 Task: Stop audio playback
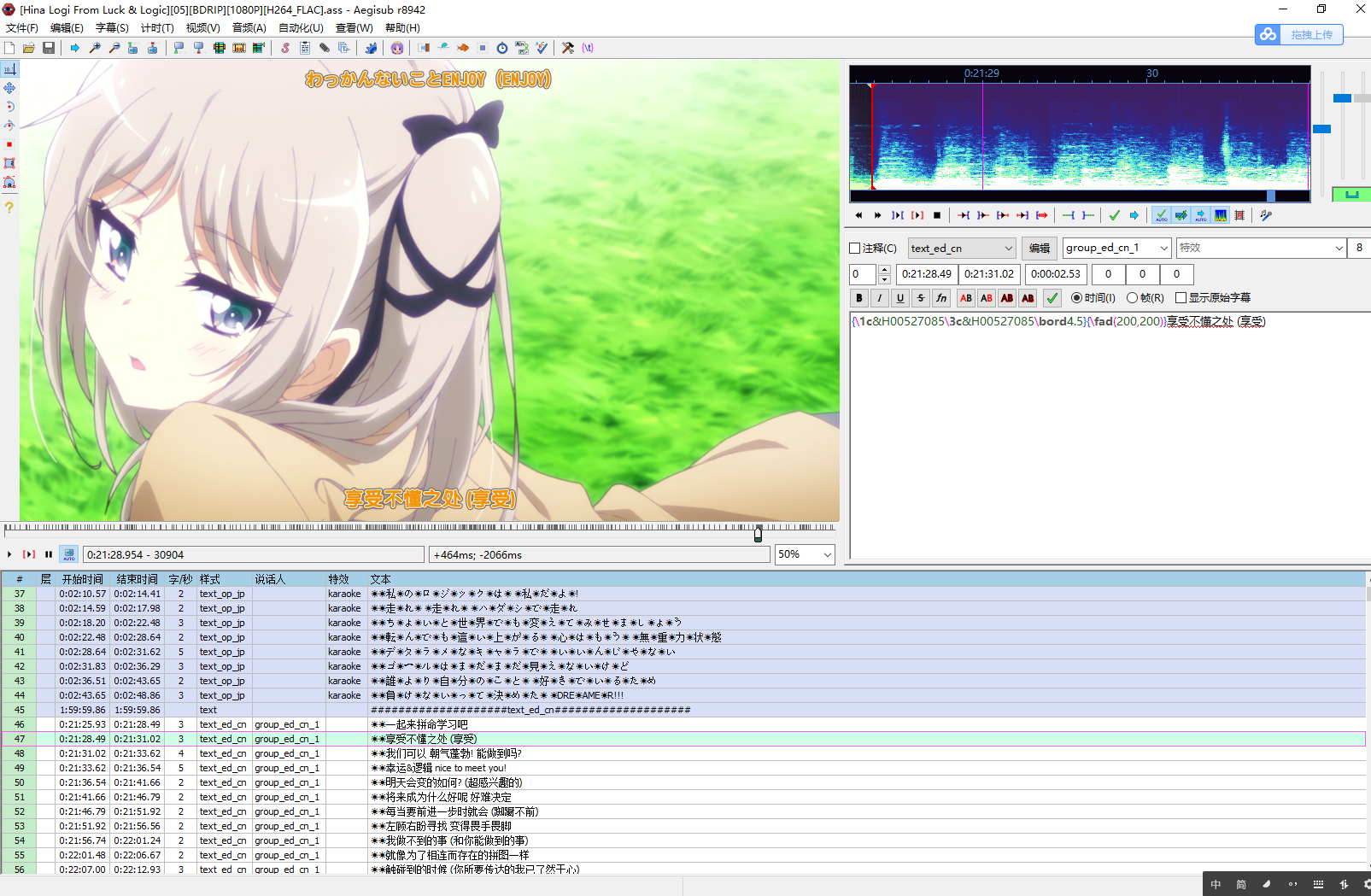tap(937, 215)
